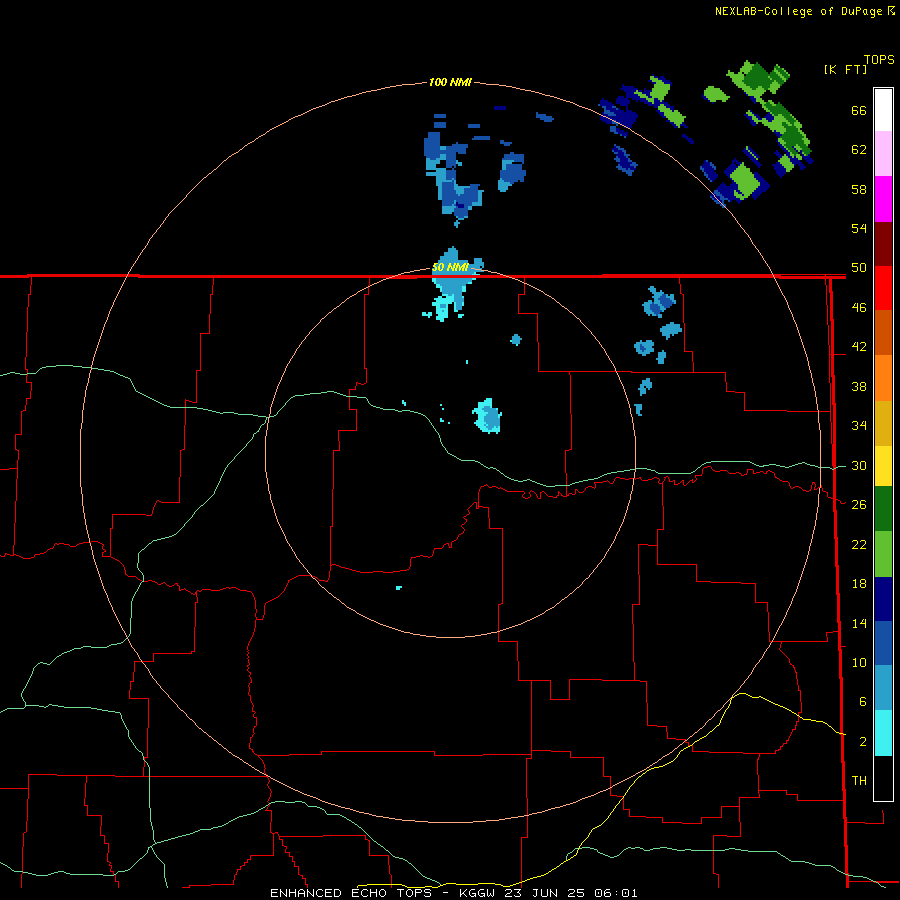Click the 46 value in legend scale
The image size is (900, 900).
(x=859, y=307)
